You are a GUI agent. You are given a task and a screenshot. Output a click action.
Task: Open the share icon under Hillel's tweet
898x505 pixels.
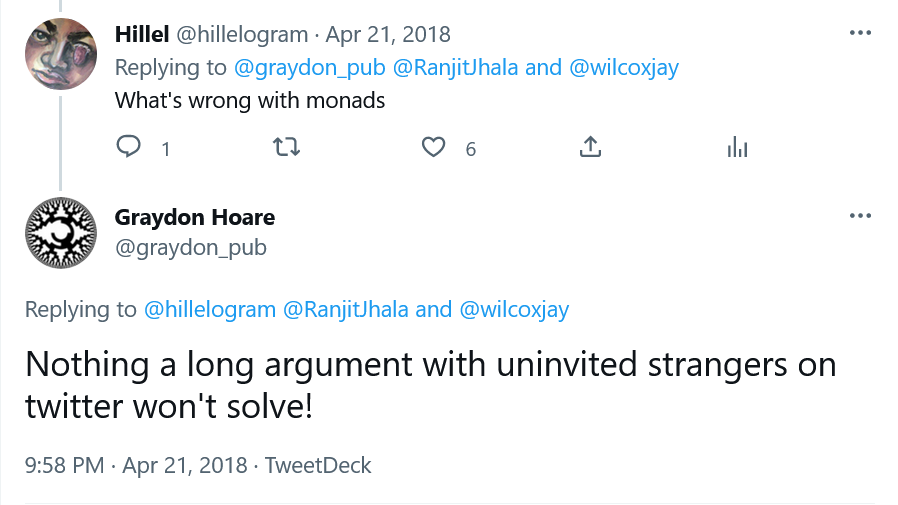point(590,147)
